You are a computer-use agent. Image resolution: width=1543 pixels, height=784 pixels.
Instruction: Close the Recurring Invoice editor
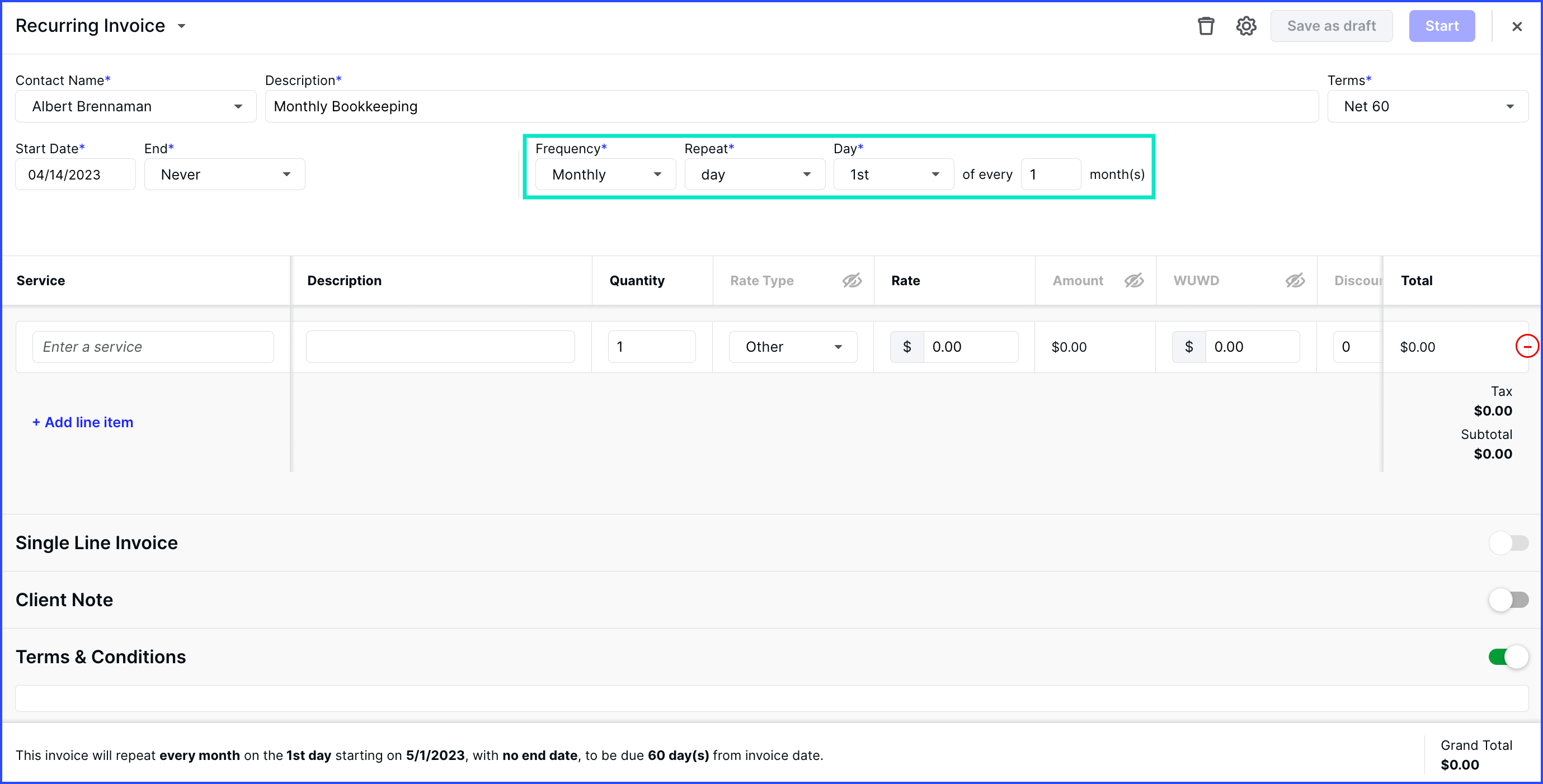(1517, 26)
